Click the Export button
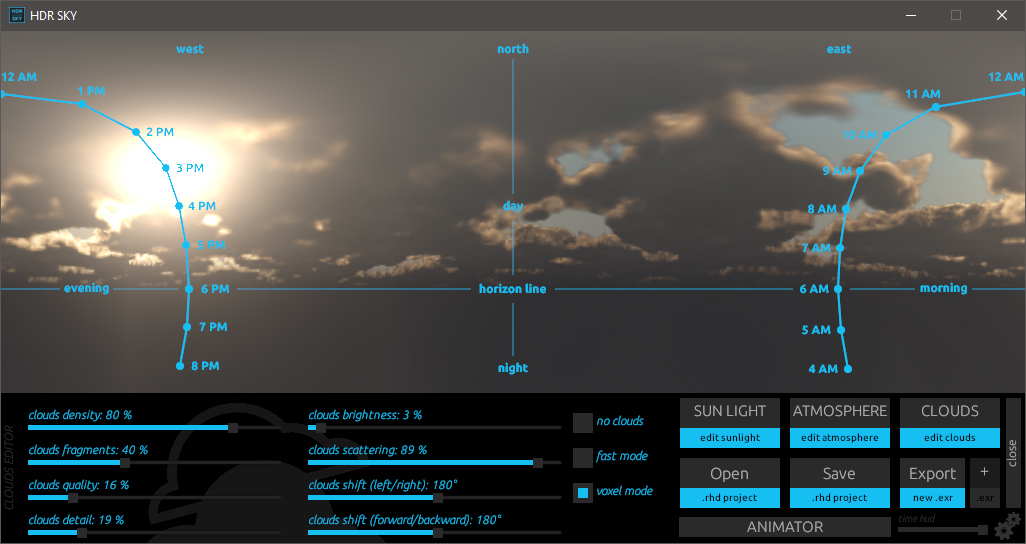1026x544 pixels. 932,473
